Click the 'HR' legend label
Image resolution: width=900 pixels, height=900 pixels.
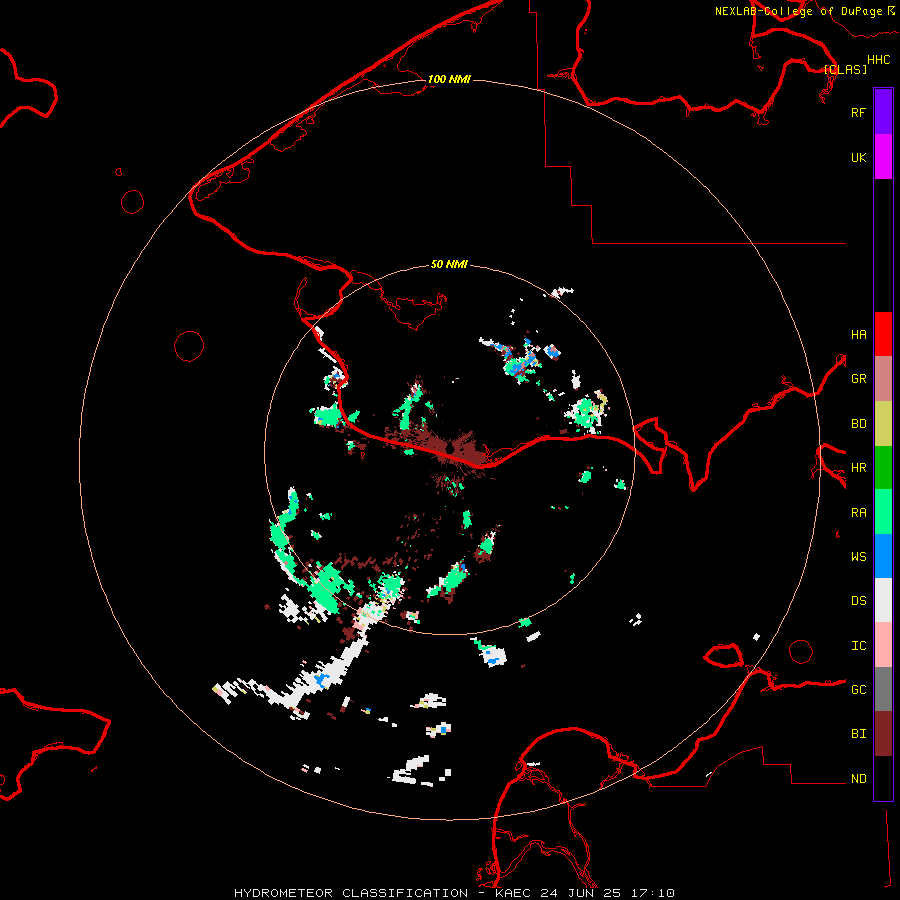858,468
